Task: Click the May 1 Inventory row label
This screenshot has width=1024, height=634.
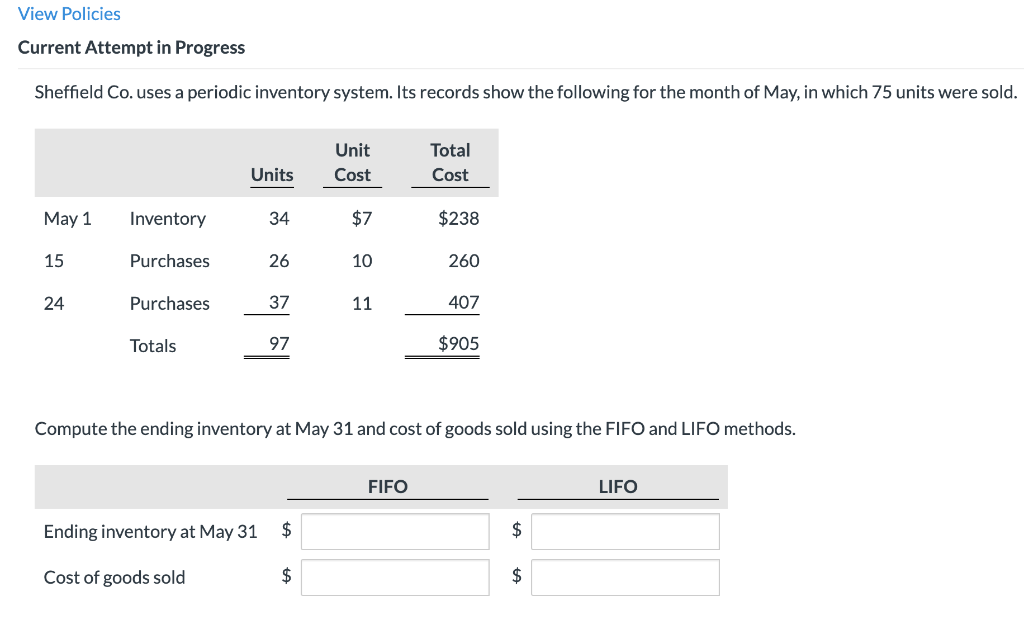Action: (168, 218)
